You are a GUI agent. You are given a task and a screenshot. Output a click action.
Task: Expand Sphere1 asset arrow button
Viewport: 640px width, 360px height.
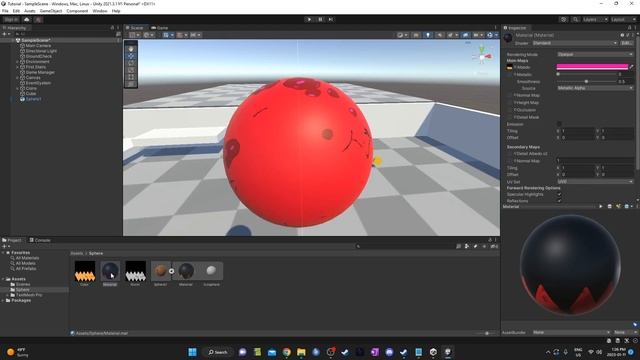point(171,271)
